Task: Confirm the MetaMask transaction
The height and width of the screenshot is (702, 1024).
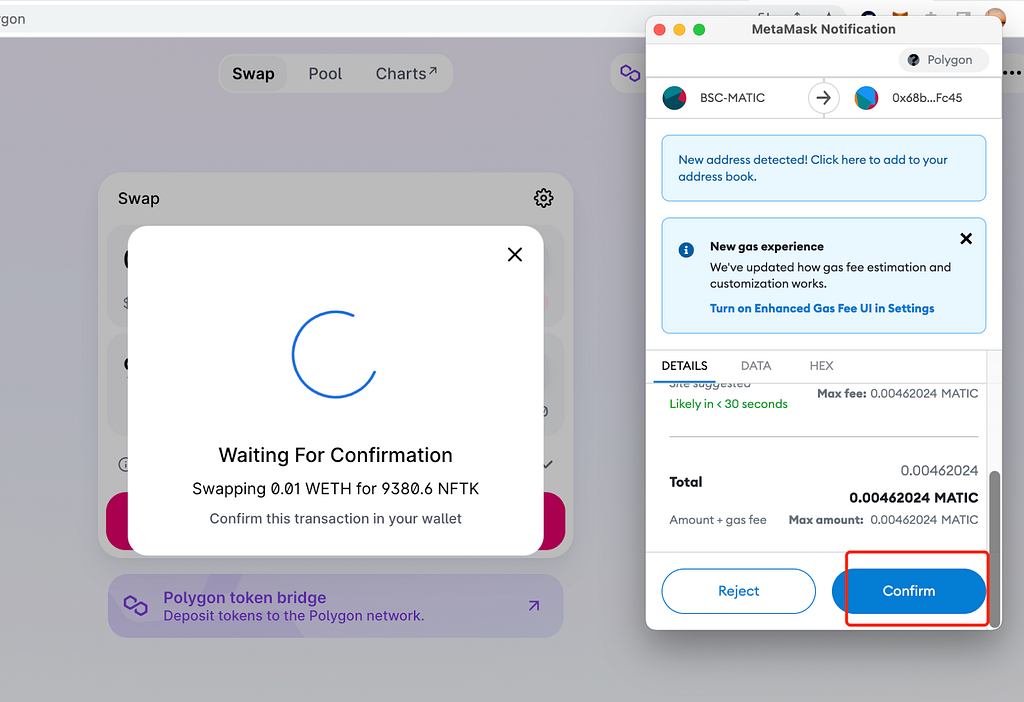Action: (908, 591)
